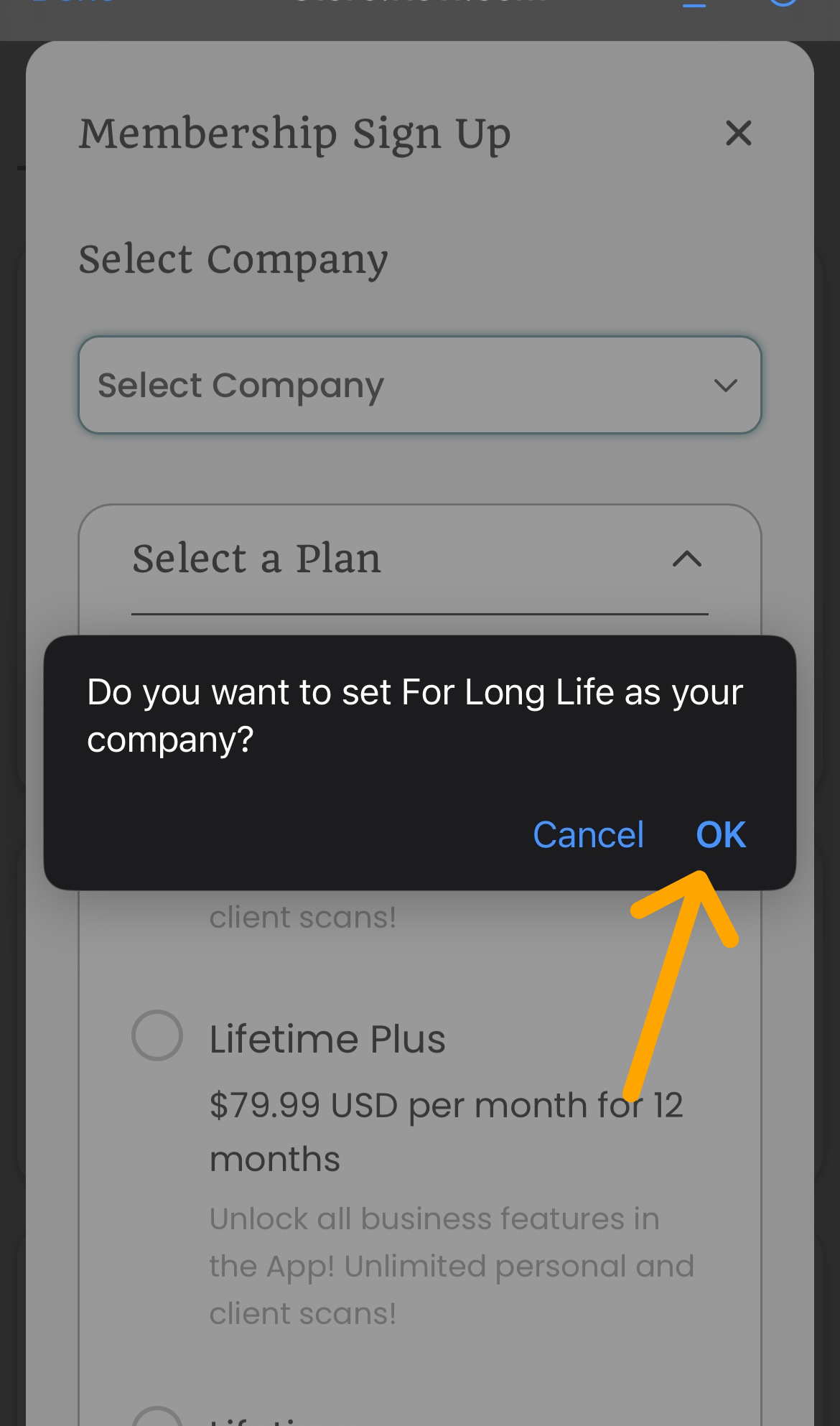Click the Membership Sign Up heading
840x1426 pixels.
294,134
